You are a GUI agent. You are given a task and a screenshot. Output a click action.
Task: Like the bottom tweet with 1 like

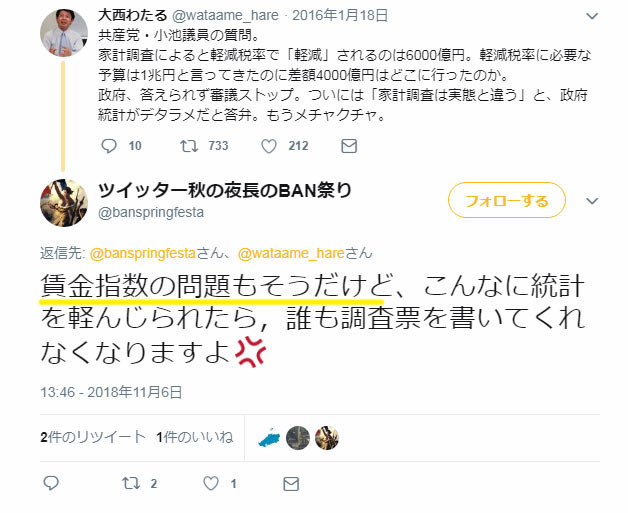[x=211, y=483]
